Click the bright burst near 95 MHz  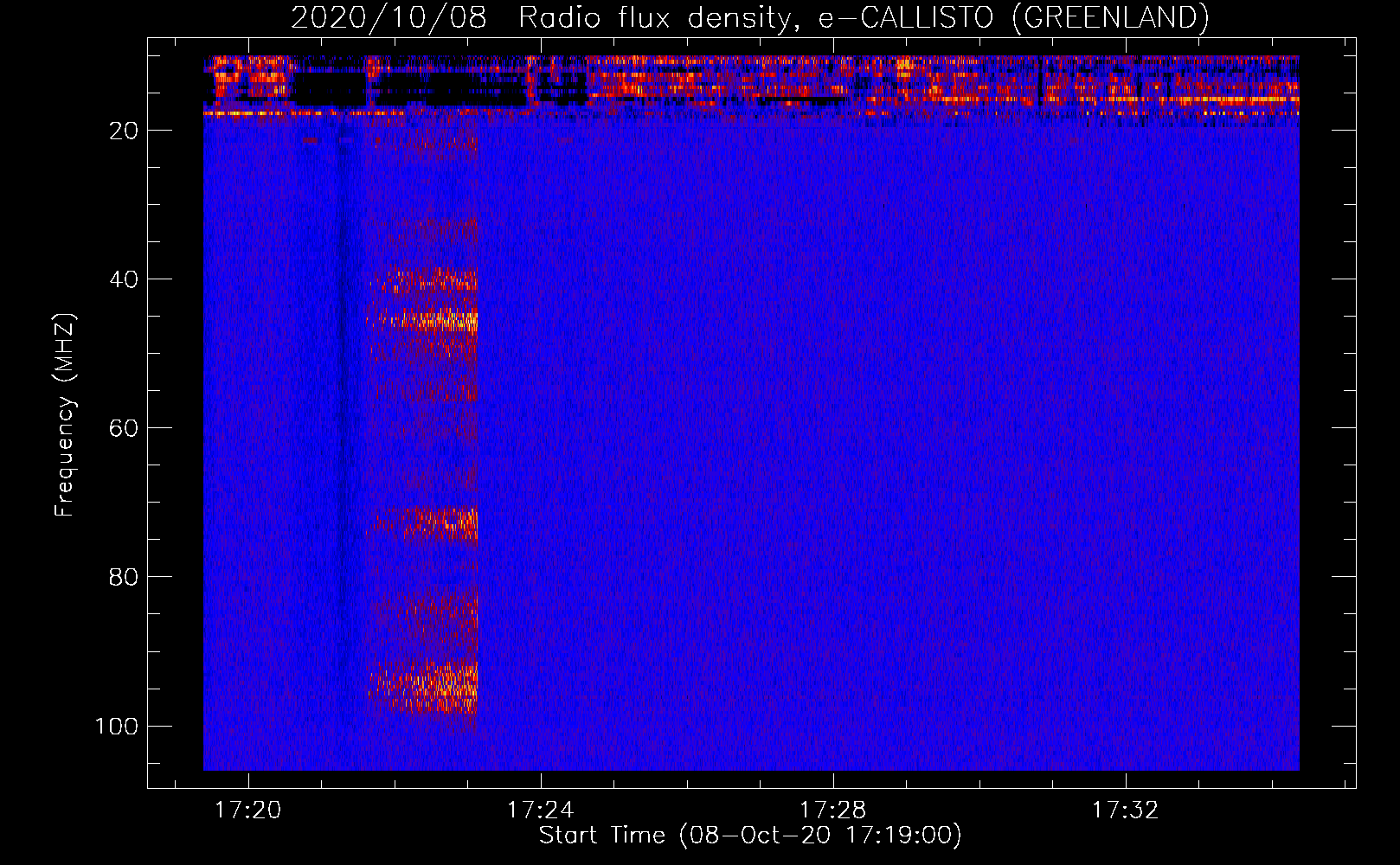[x=424, y=688]
